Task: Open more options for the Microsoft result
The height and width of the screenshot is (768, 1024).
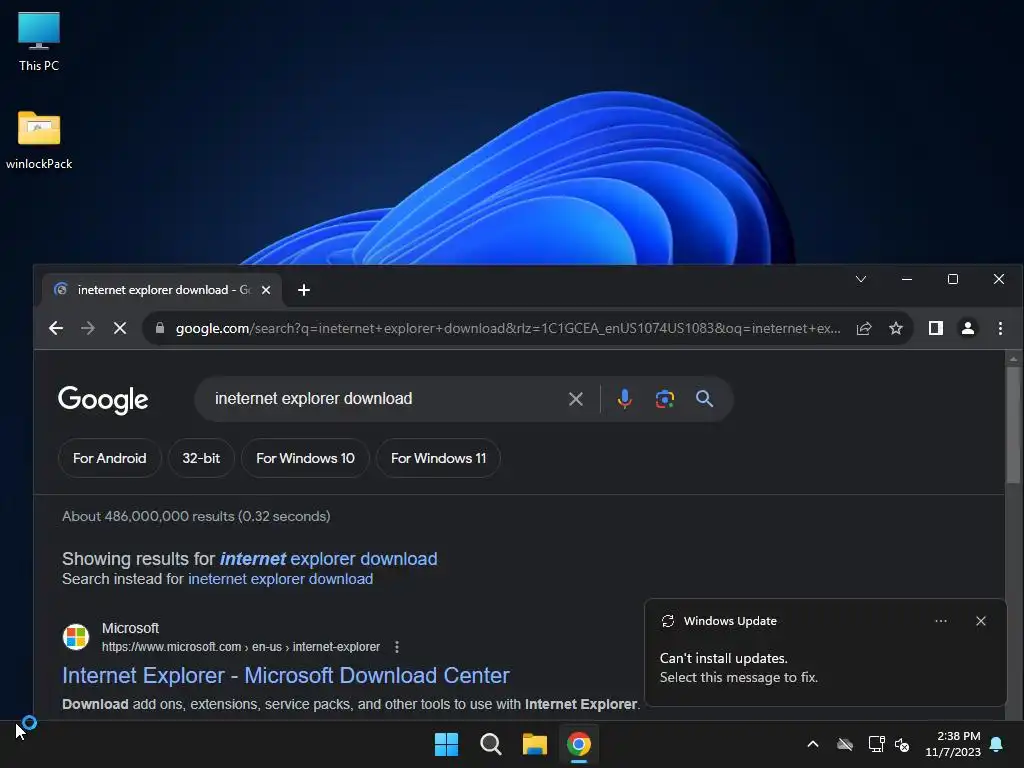Action: 397,647
